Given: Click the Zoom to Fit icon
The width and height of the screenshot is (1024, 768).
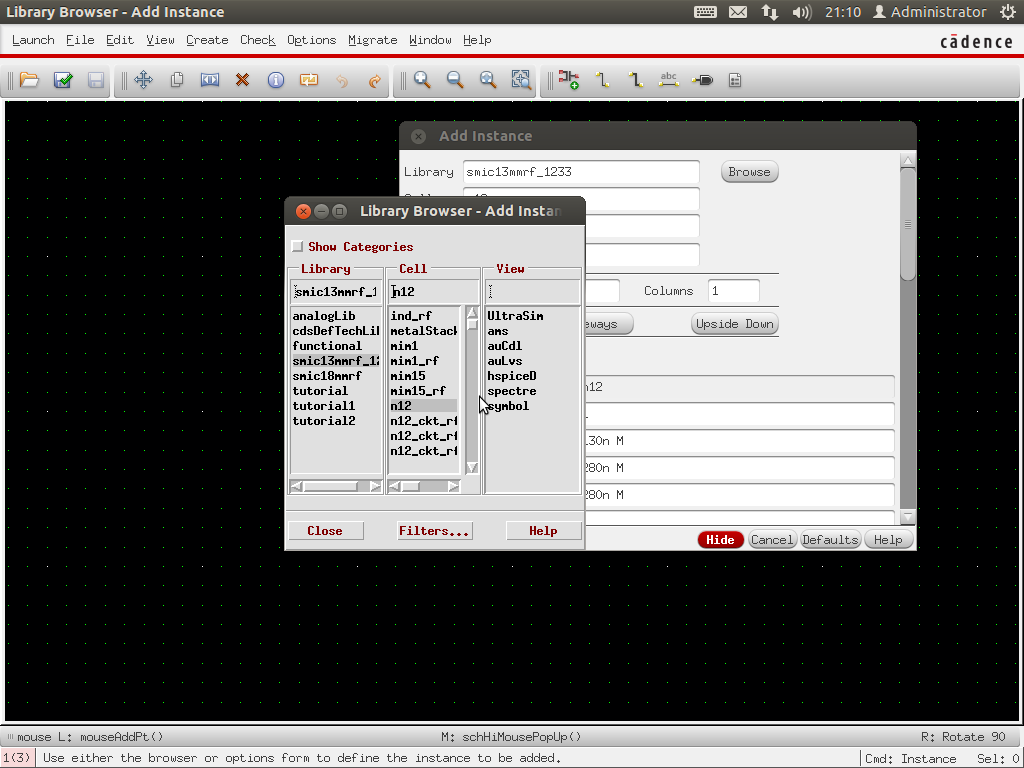Looking at the screenshot, I should click(488, 80).
